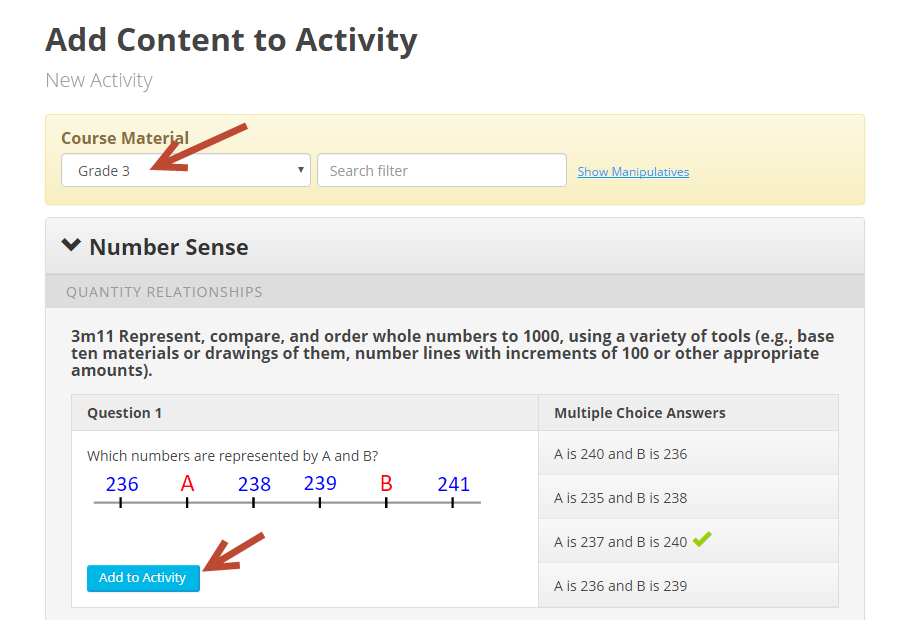Screen dimensions: 914x620
Task: Click the Add to Activity button
Action: [143, 578]
